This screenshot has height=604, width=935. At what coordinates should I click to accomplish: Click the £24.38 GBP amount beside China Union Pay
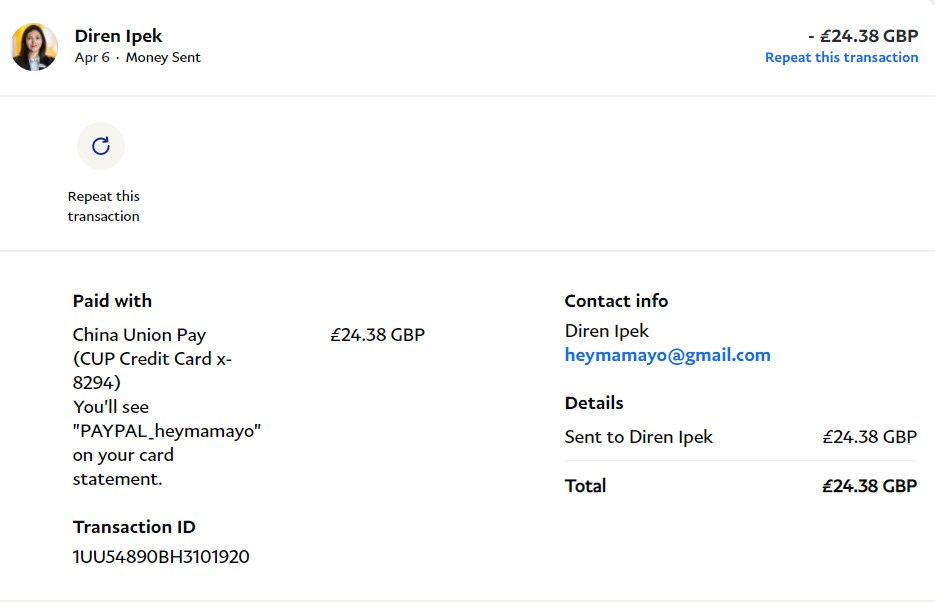(x=377, y=335)
